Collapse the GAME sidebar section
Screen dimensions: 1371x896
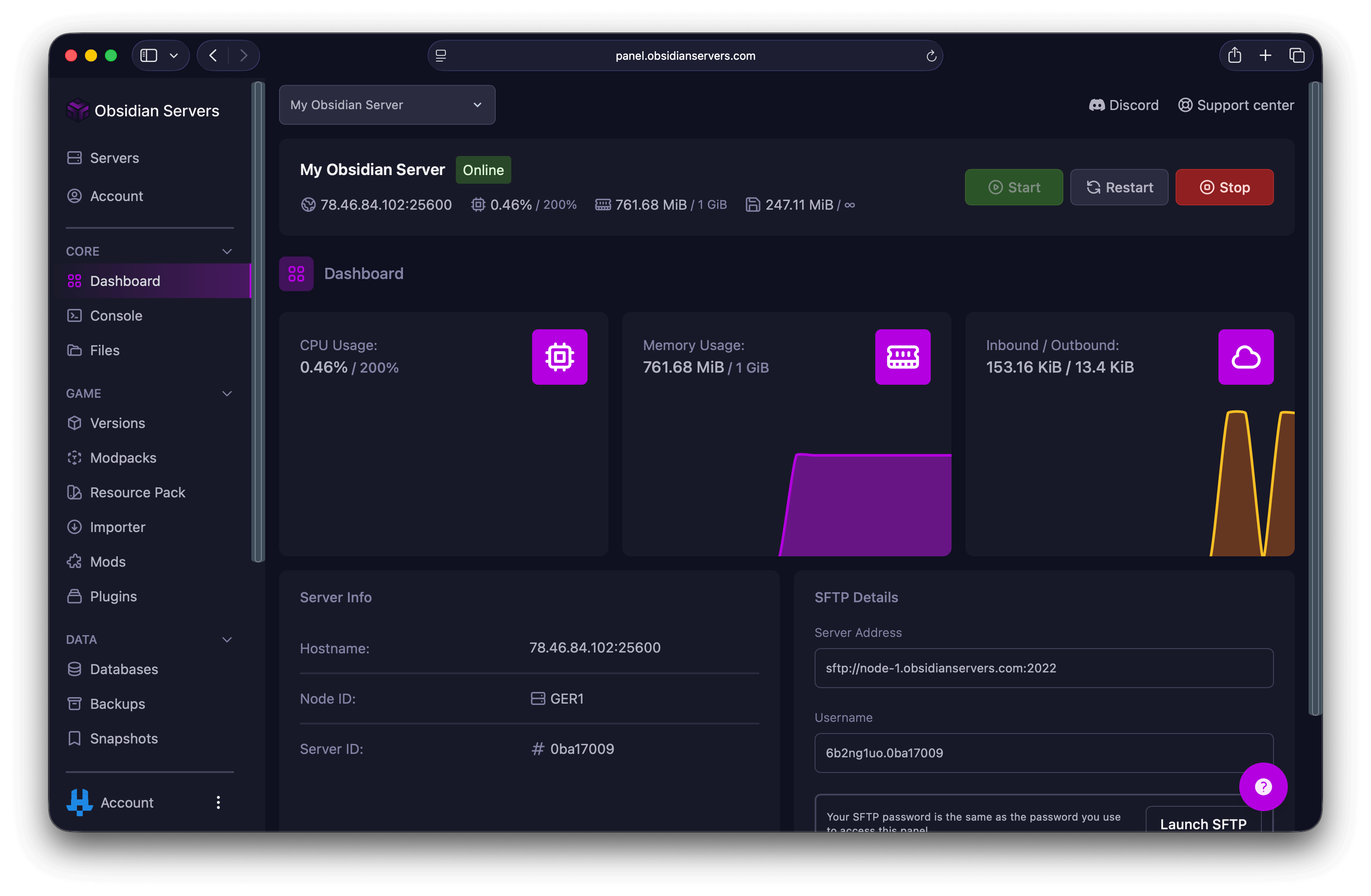click(x=227, y=393)
